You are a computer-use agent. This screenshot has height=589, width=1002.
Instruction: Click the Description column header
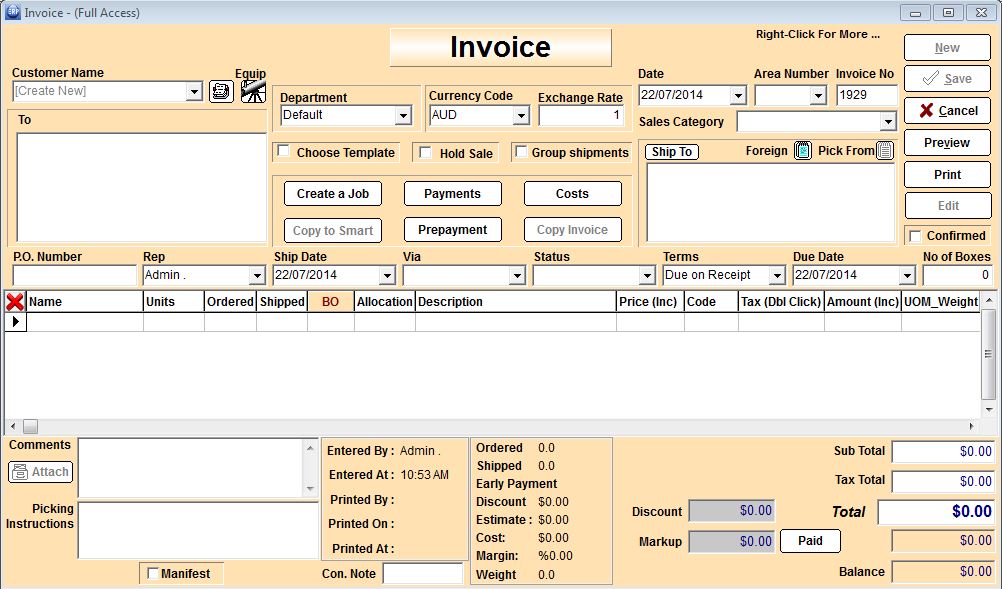(515, 302)
